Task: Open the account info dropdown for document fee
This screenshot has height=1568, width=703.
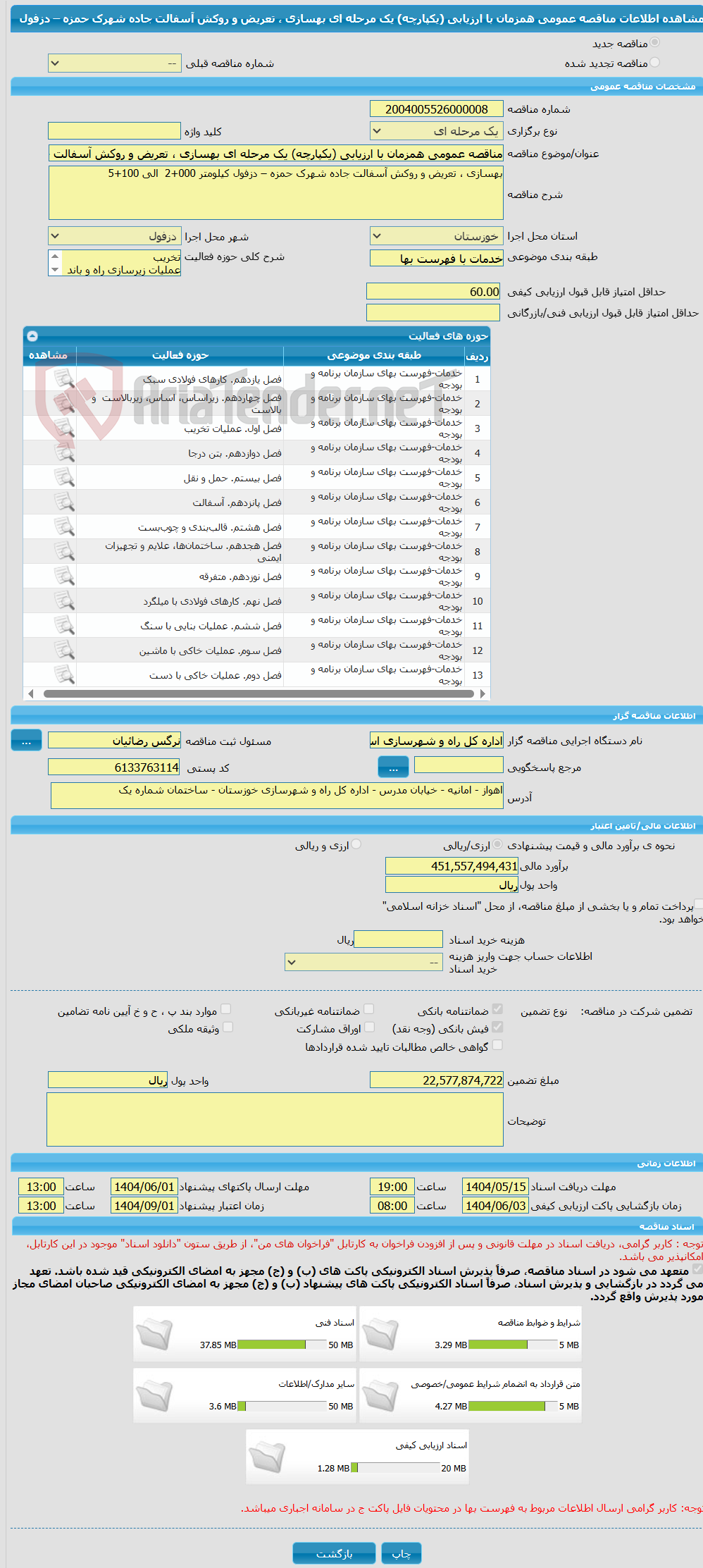Action: (364, 962)
